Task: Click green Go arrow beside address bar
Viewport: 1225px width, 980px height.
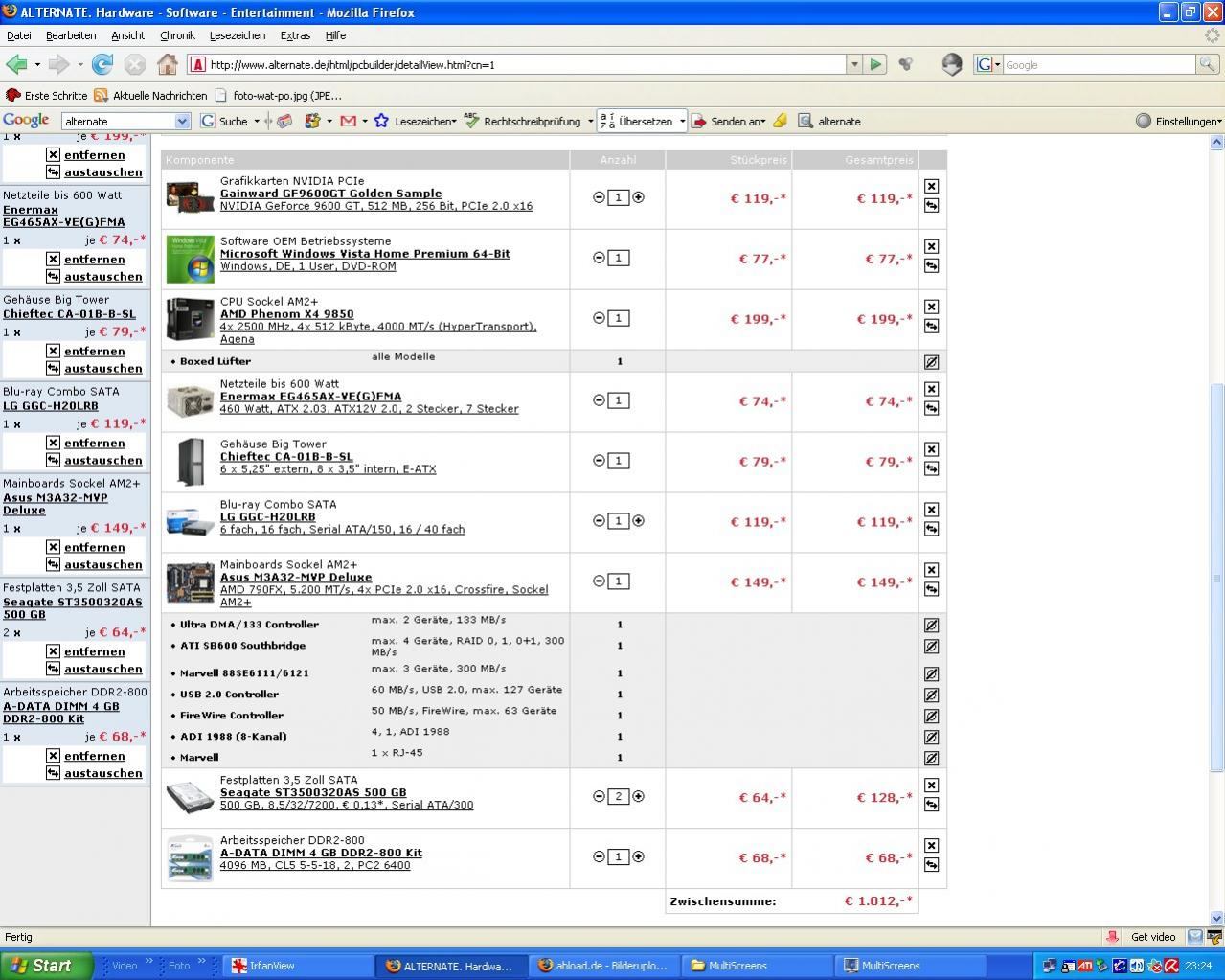Action: 875,64
